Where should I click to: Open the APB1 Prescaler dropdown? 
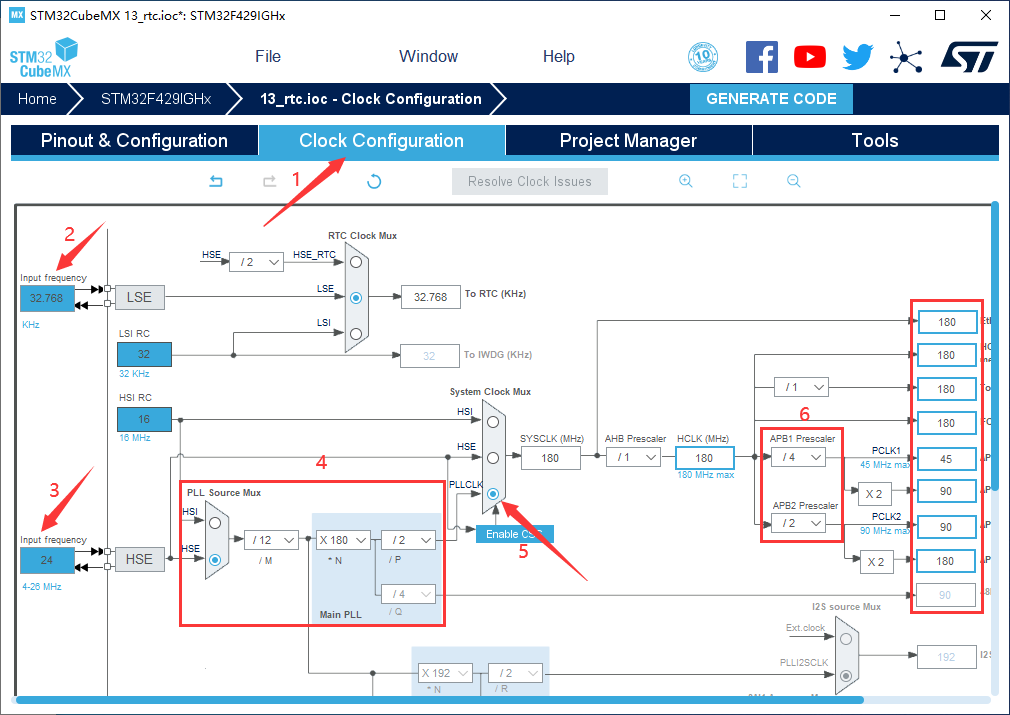point(798,457)
